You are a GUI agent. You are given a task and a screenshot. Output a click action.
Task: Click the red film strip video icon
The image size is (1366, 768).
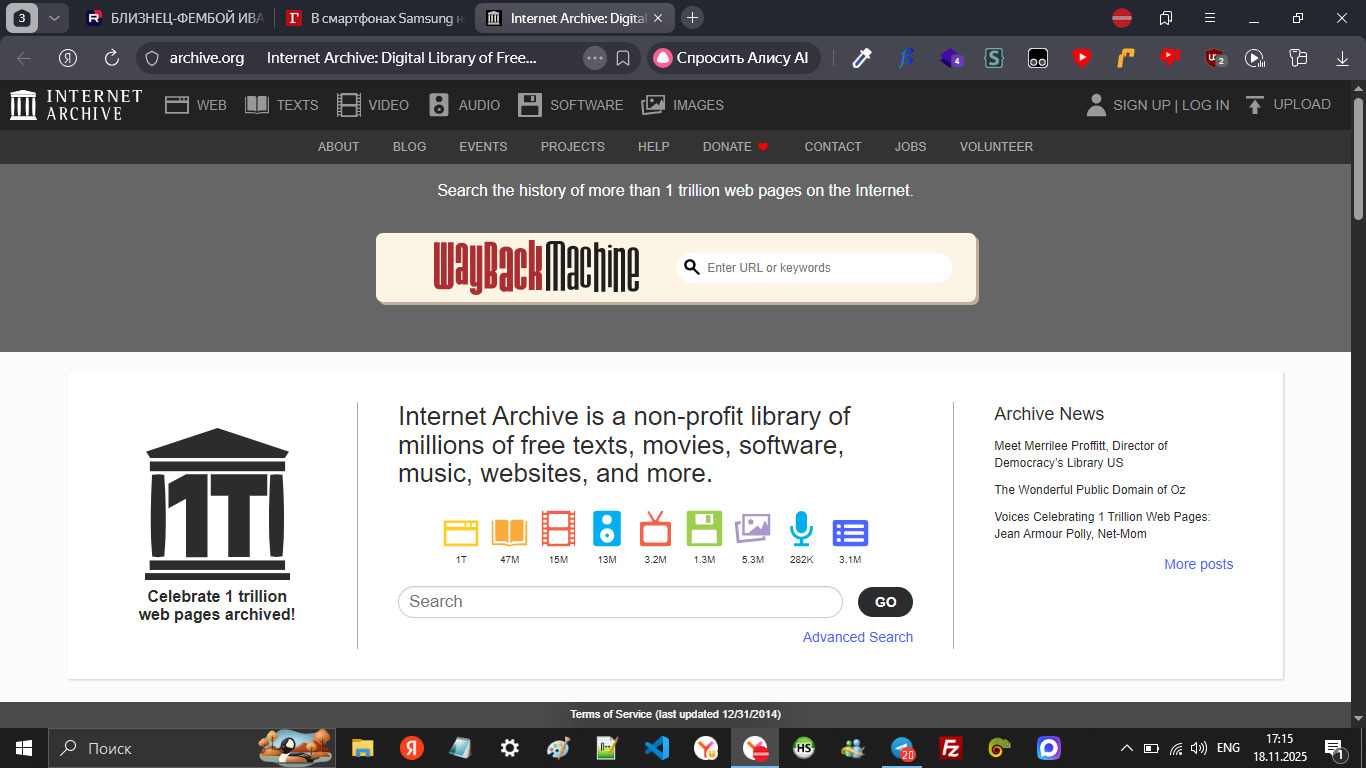click(x=558, y=530)
